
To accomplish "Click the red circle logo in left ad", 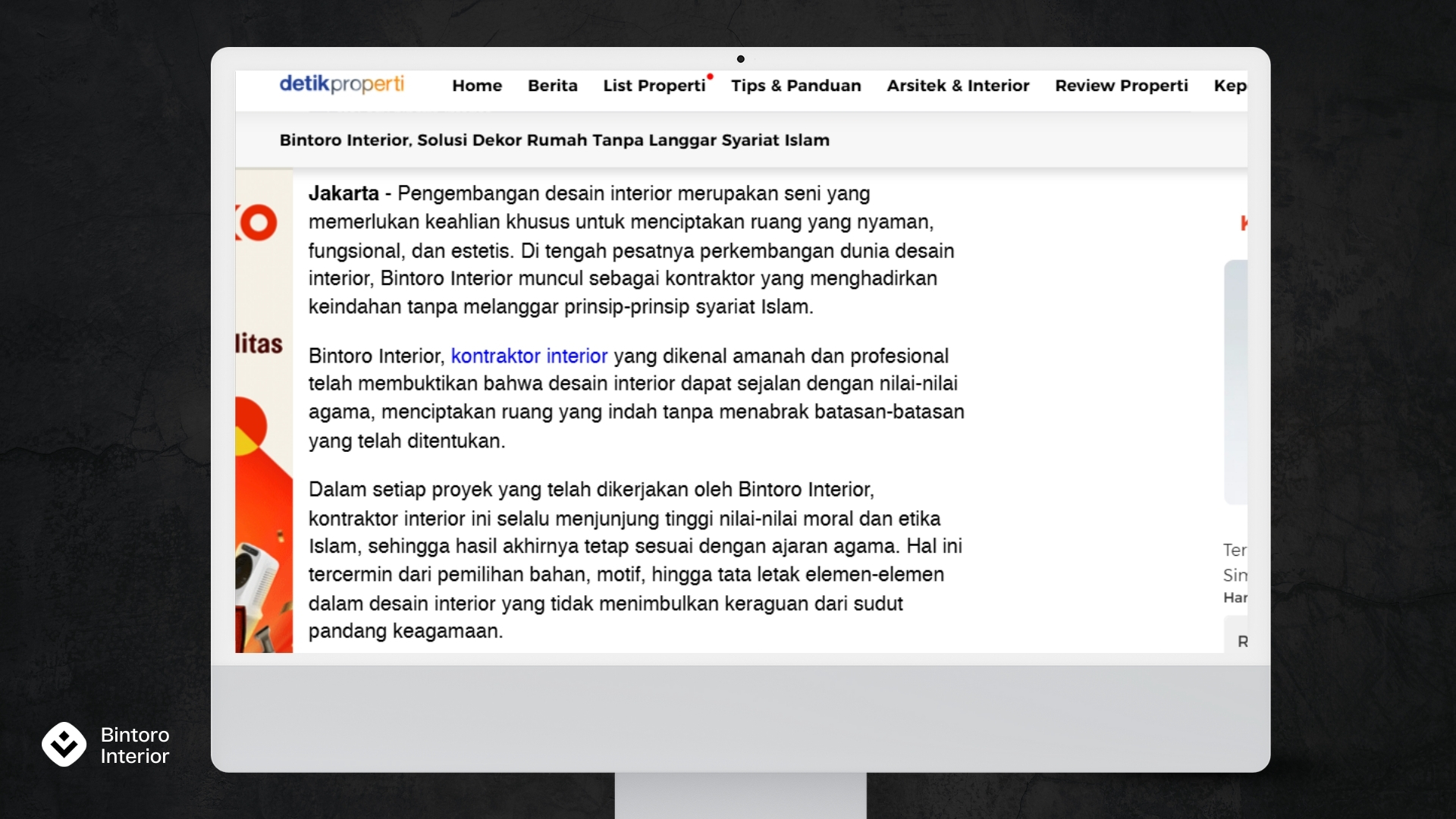I will click(x=258, y=223).
